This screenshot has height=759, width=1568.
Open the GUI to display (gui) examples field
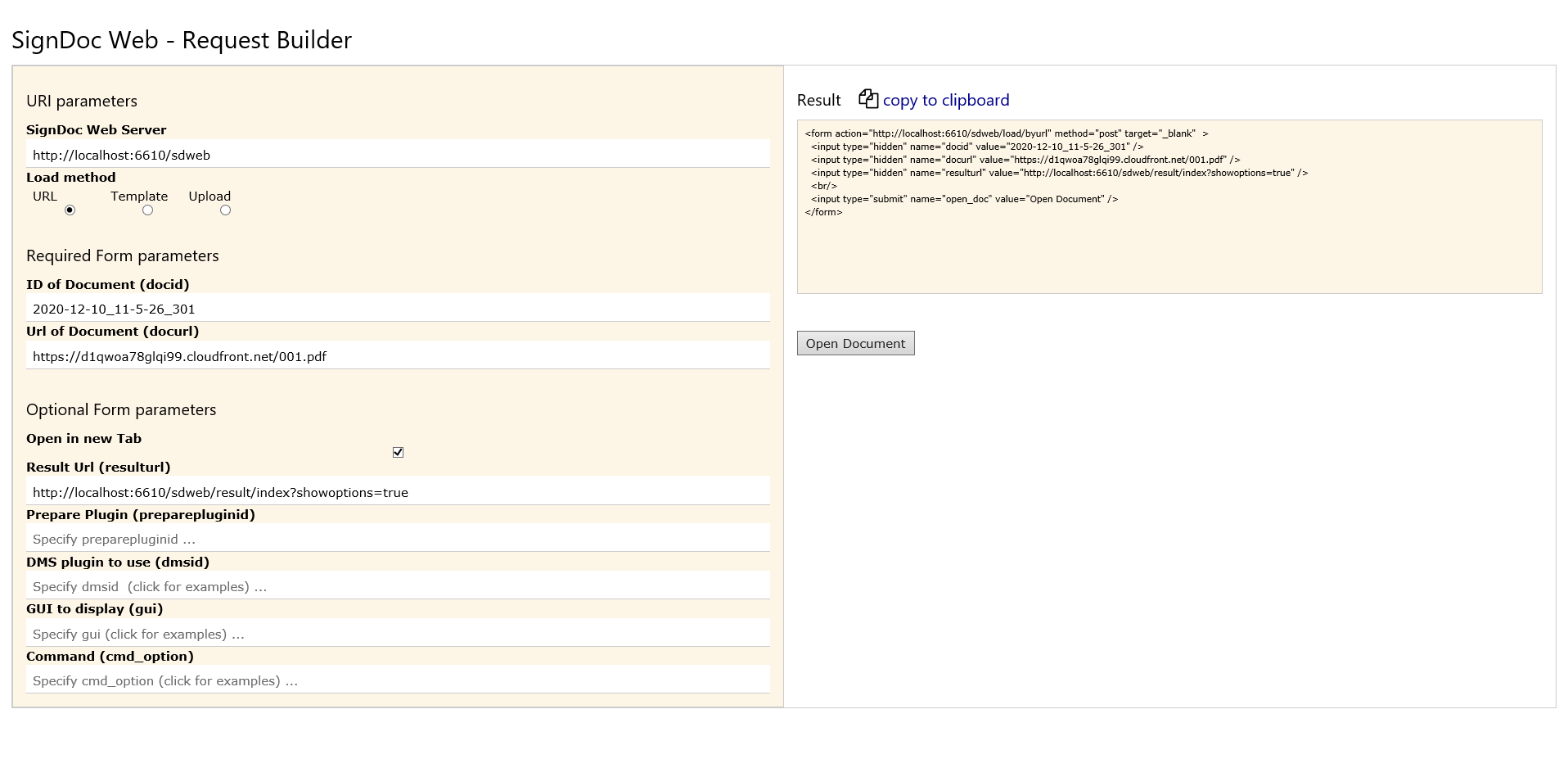coord(398,634)
